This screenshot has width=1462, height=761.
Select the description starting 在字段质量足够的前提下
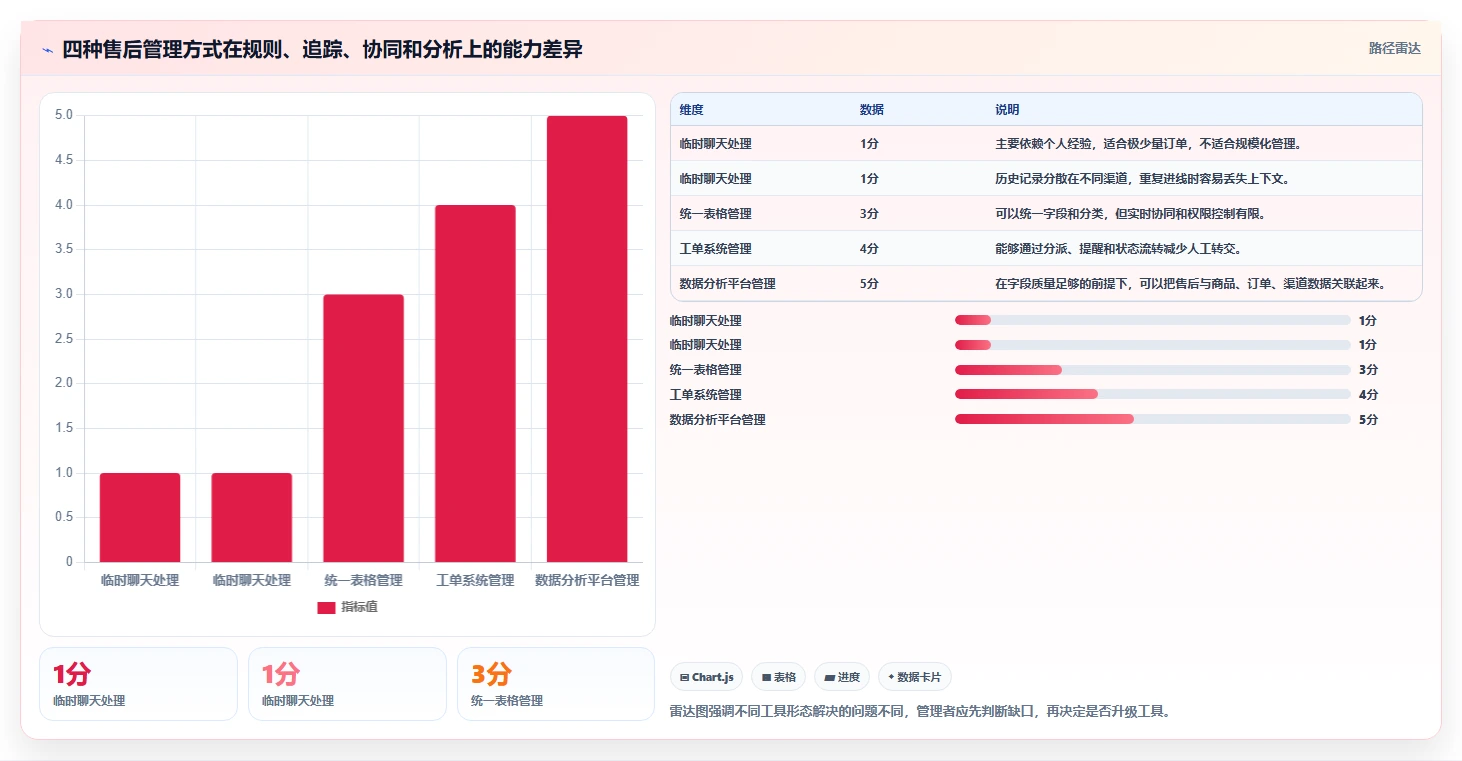point(1194,284)
